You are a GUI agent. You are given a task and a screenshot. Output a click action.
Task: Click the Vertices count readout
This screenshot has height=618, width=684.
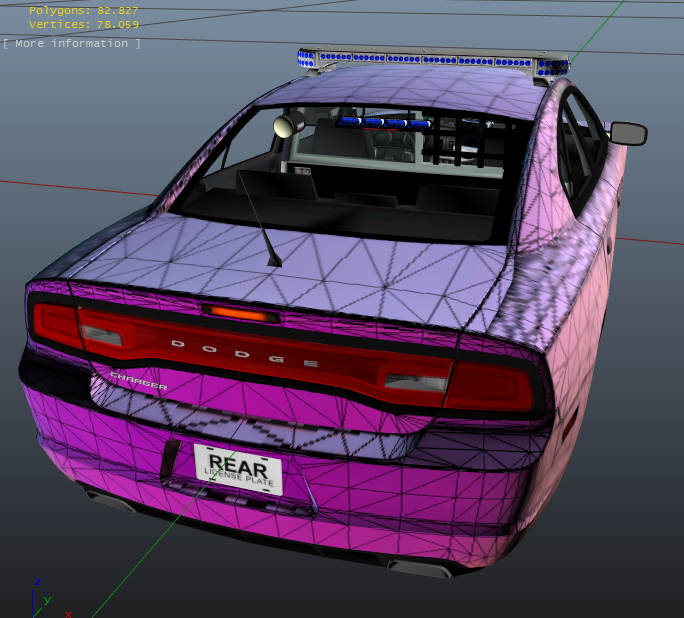tap(84, 24)
